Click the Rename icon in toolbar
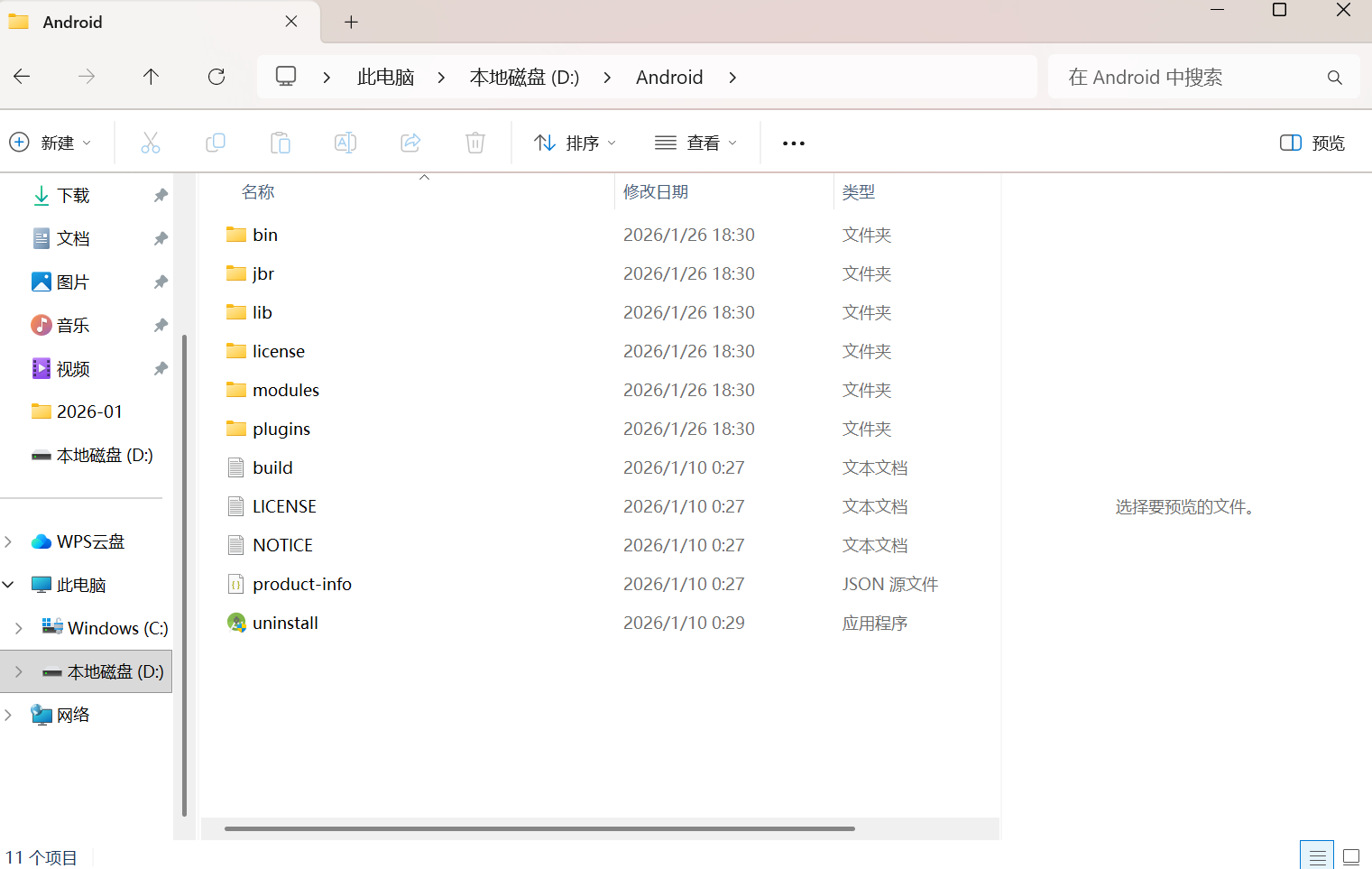Viewport: 1372px width, 869px height. 345,143
